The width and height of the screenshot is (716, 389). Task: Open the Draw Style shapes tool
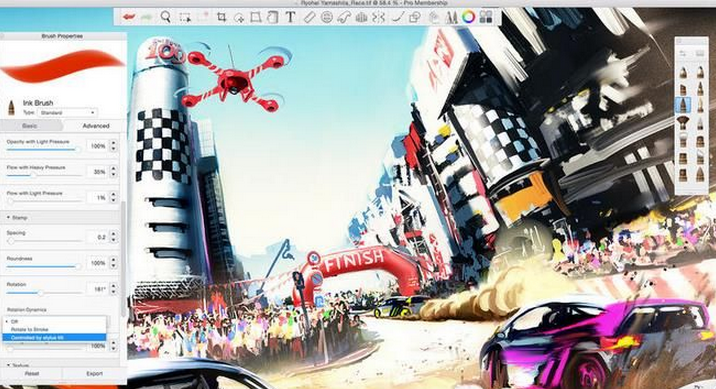[x=415, y=17]
